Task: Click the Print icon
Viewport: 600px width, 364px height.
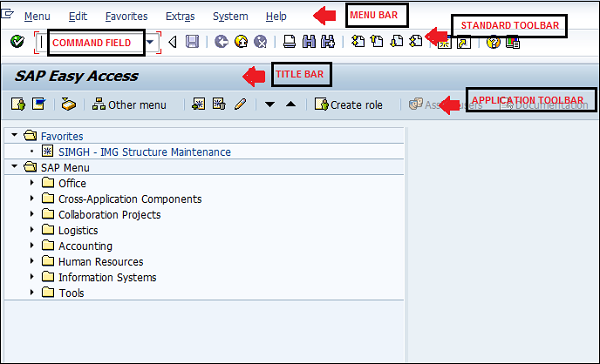Action: [x=289, y=41]
